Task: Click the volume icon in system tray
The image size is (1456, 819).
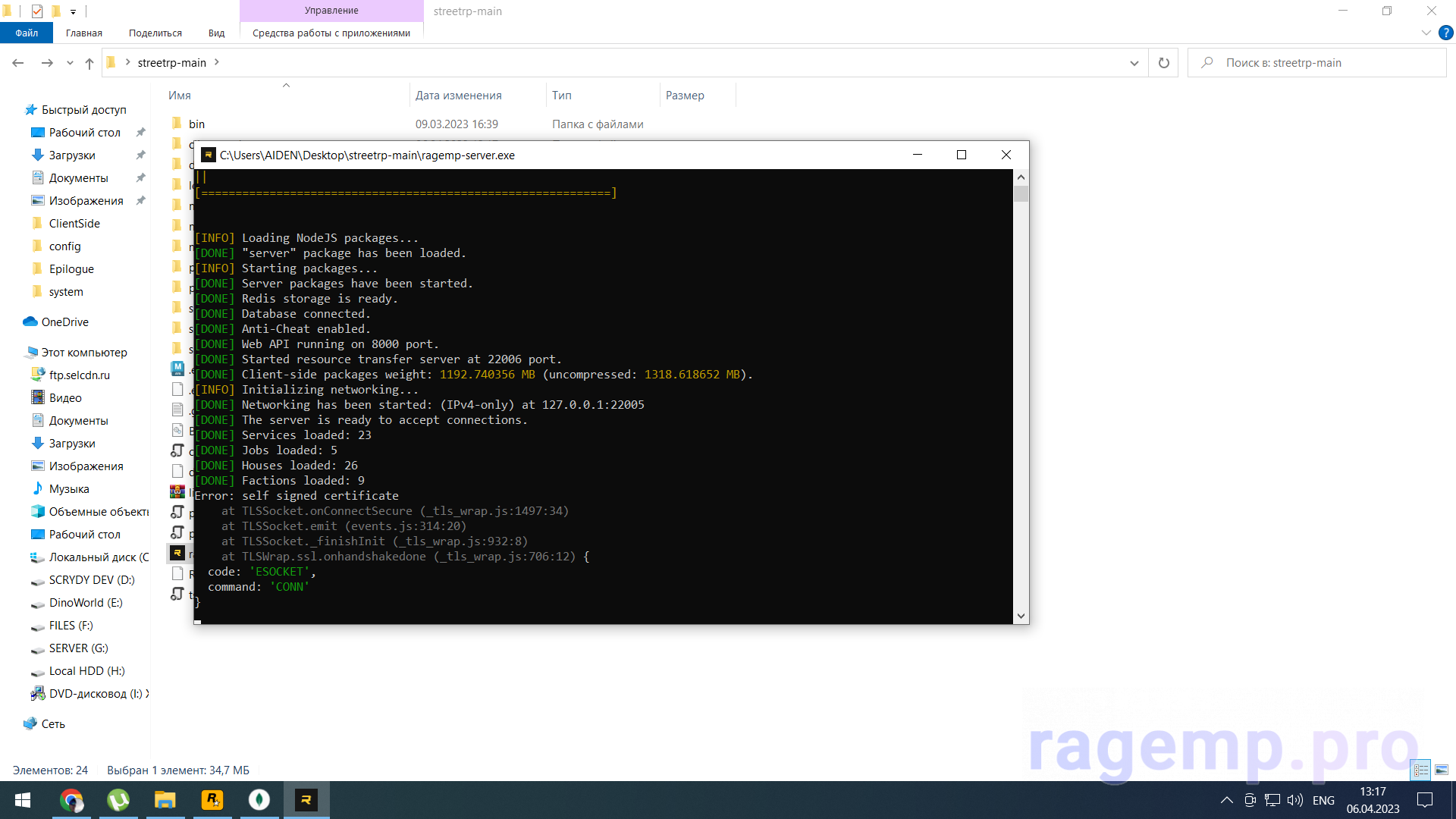Action: 1295,800
